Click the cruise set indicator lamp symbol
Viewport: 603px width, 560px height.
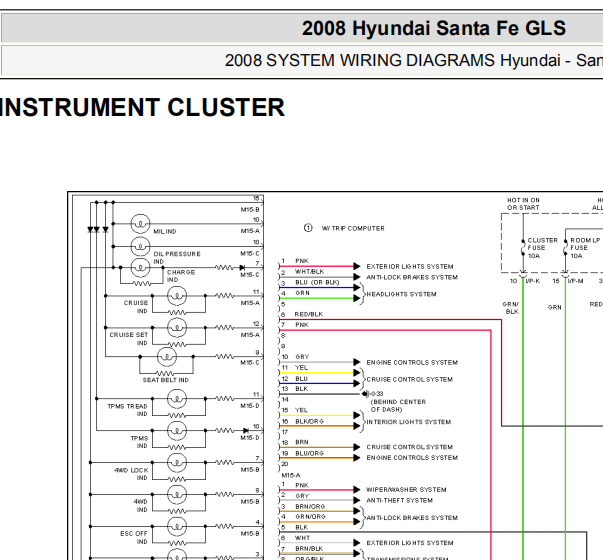pyautogui.click(x=177, y=328)
